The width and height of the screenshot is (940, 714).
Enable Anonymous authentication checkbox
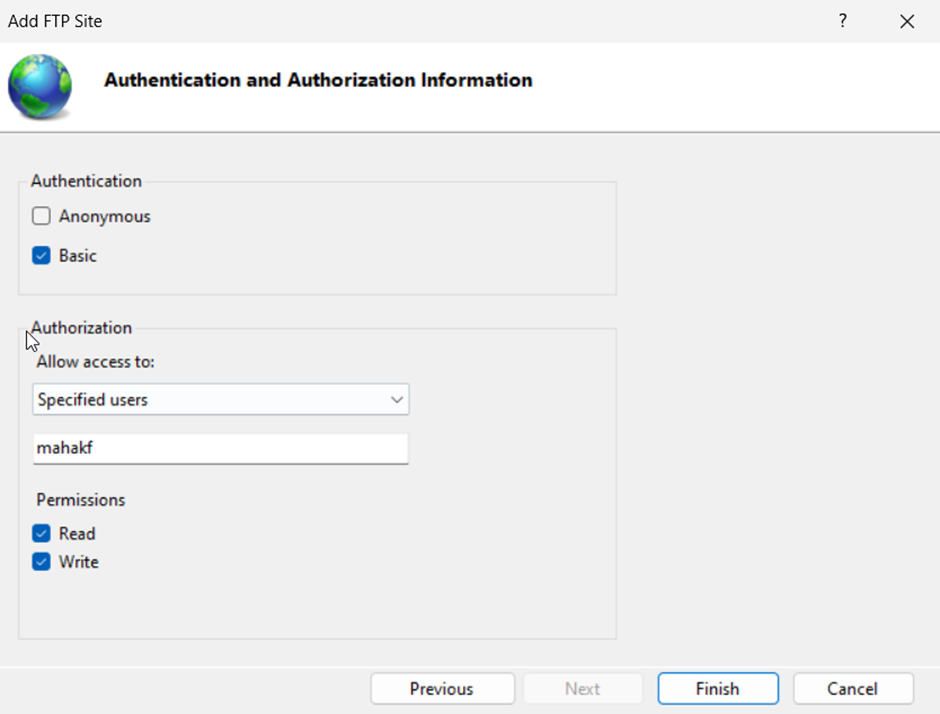tap(41, 216)
